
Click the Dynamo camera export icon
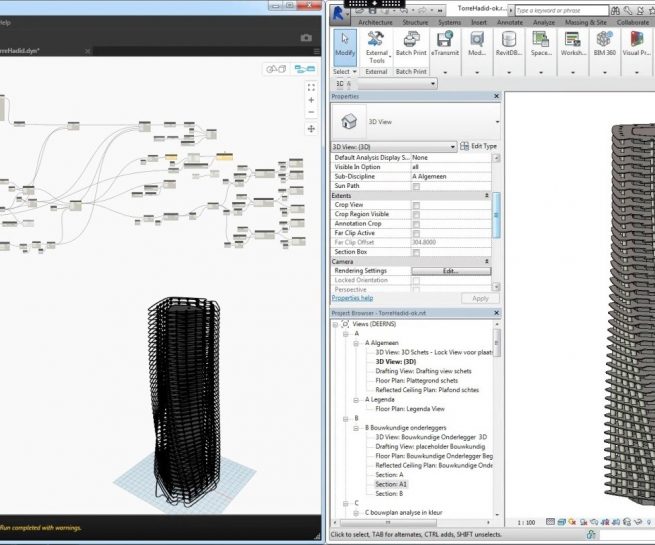306,37
